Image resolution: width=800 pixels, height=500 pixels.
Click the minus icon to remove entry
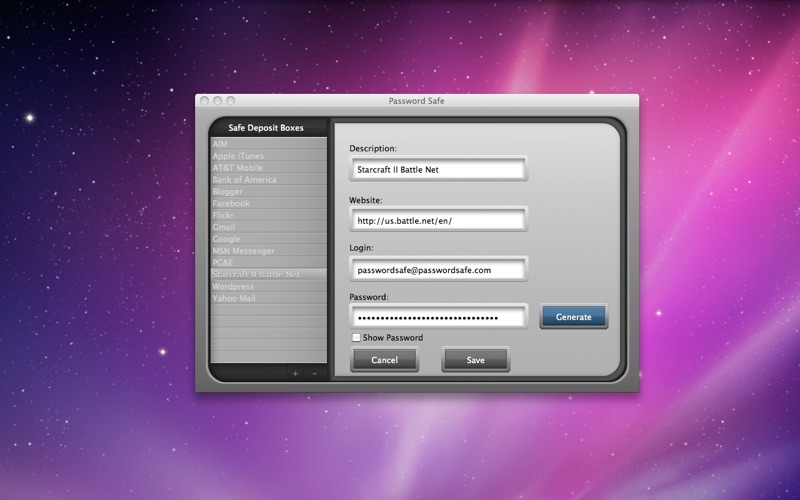314,373
